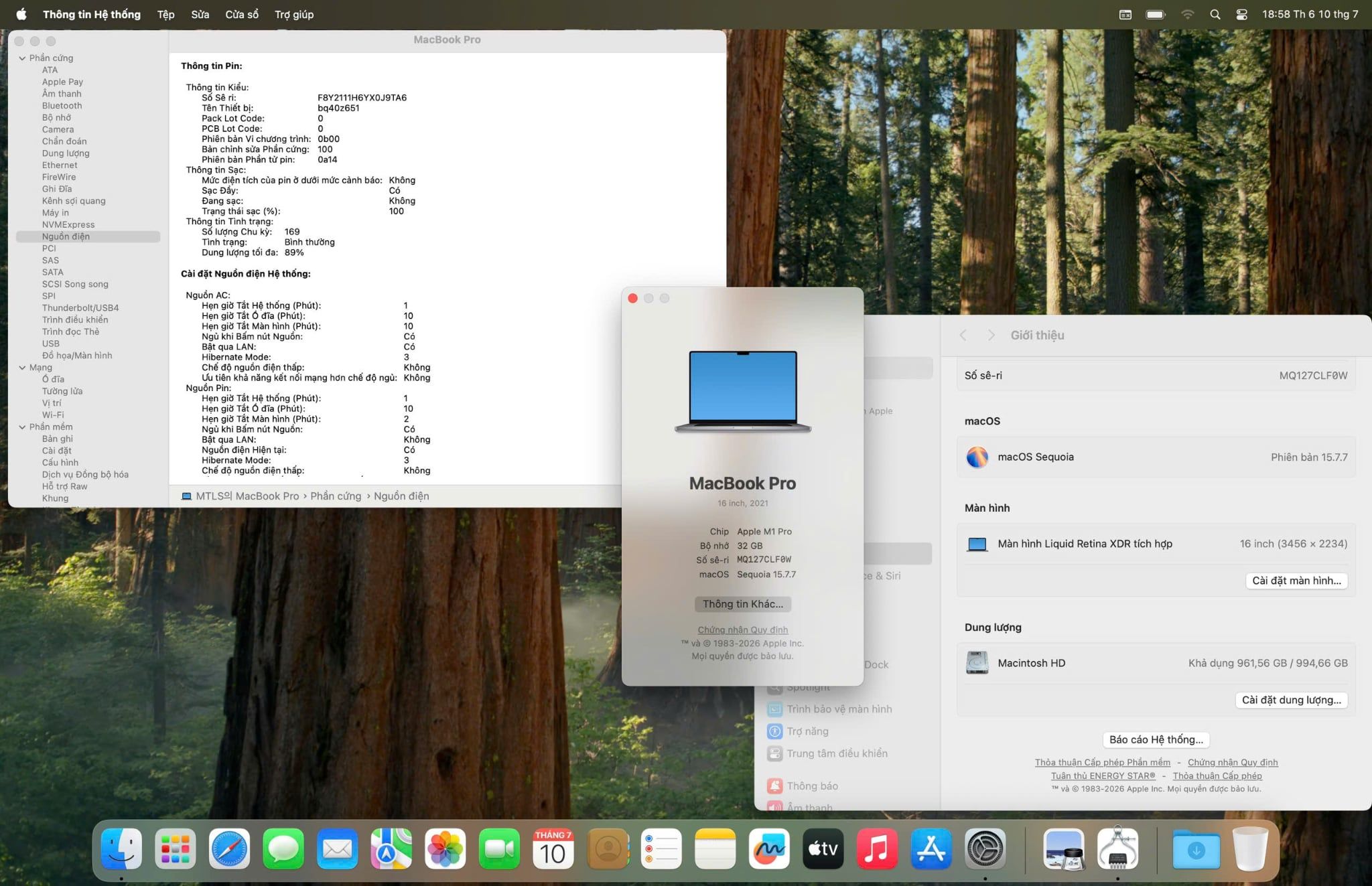Click the Macintosh HD drive icon
This screenshot has width=1372, height=886.
pos(977,663)
